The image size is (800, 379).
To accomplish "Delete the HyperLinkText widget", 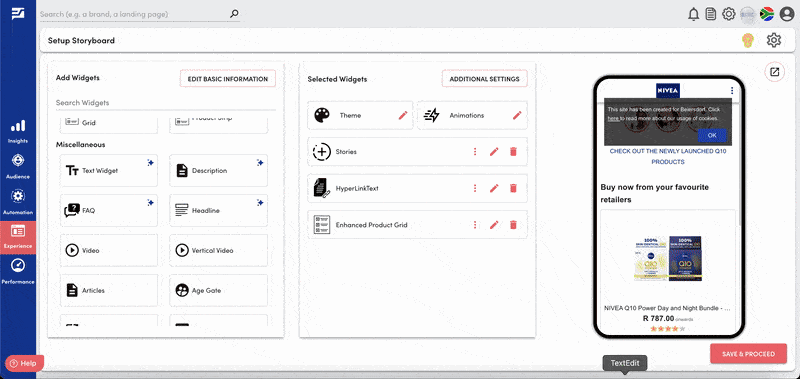I will click(513, 188).
